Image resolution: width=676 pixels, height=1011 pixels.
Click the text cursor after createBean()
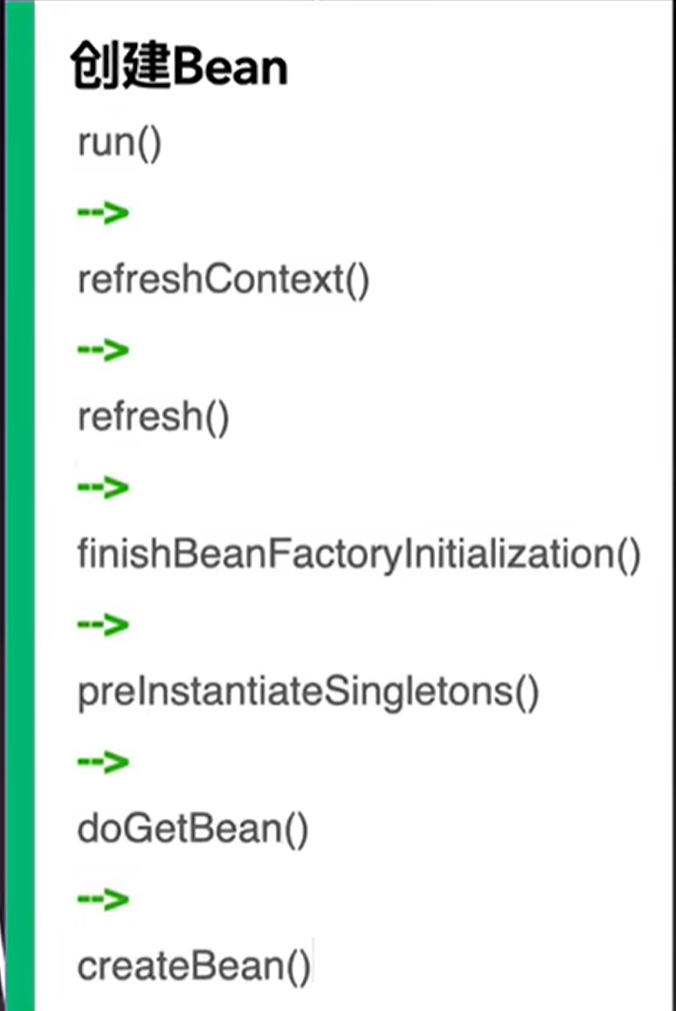coord(314,967)
